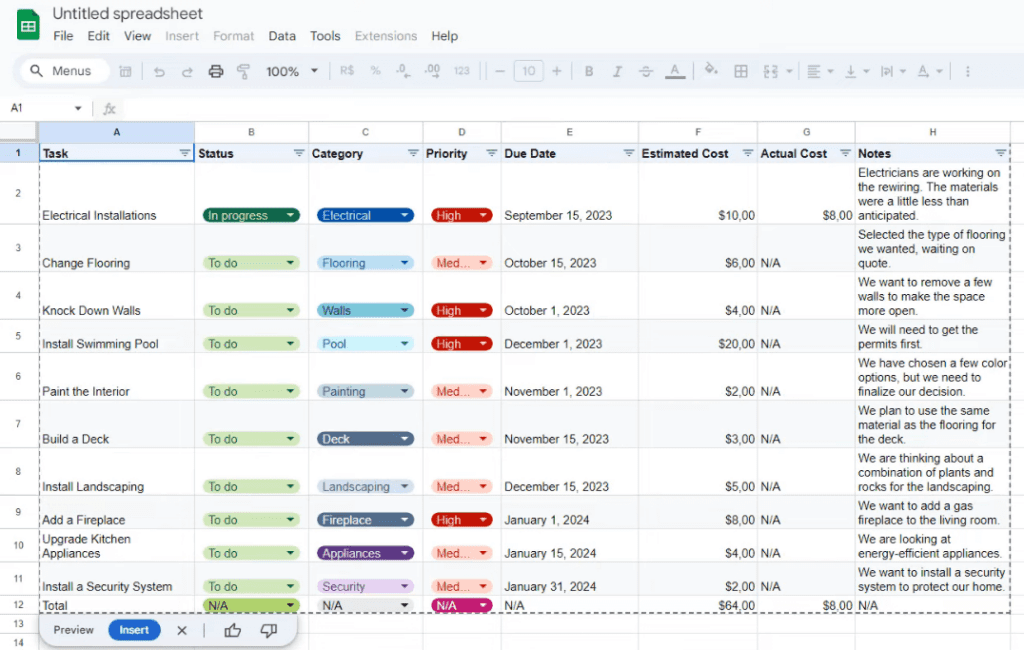The height and width of the screenshot is (650, 1024).
Task: Open the fill color bucket
Action: coord(711,70)
